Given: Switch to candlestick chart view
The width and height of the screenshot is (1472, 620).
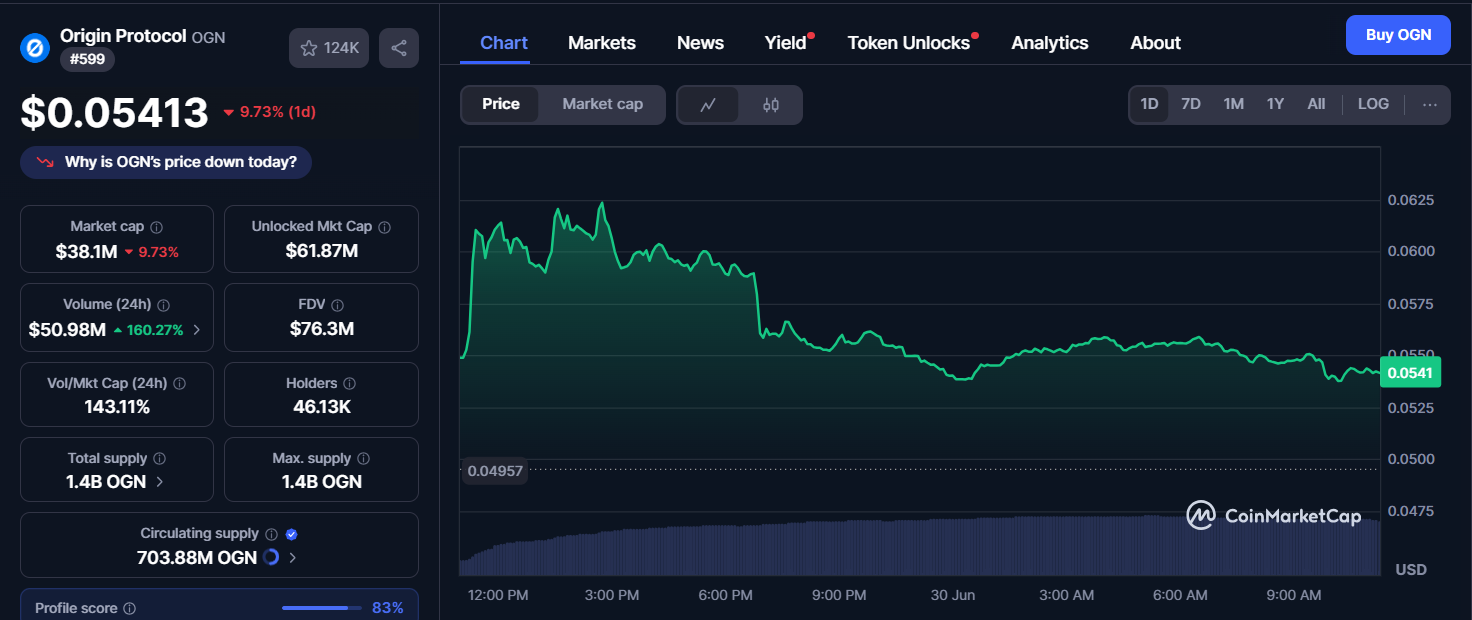Looking at the screenshot, I should coord(770,105).
